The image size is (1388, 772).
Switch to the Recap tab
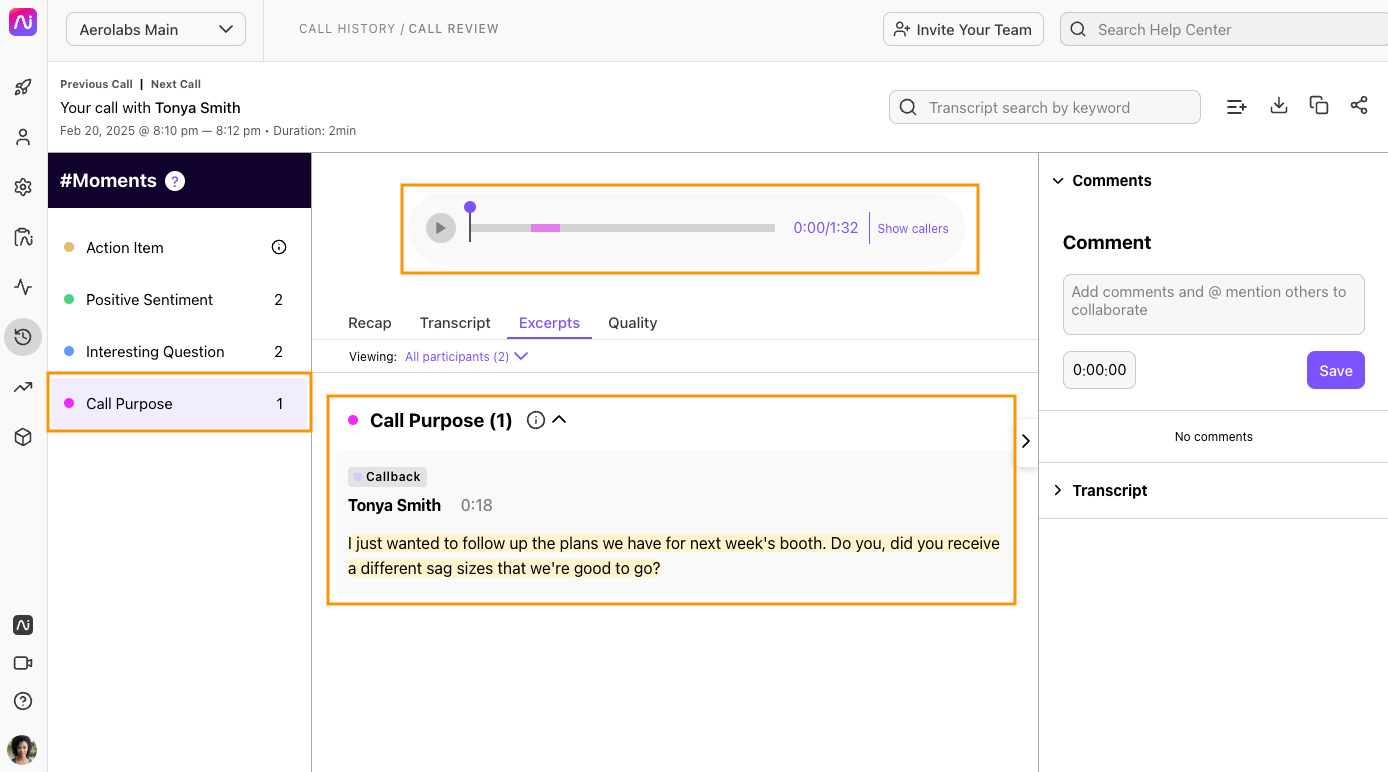point(370,323)
